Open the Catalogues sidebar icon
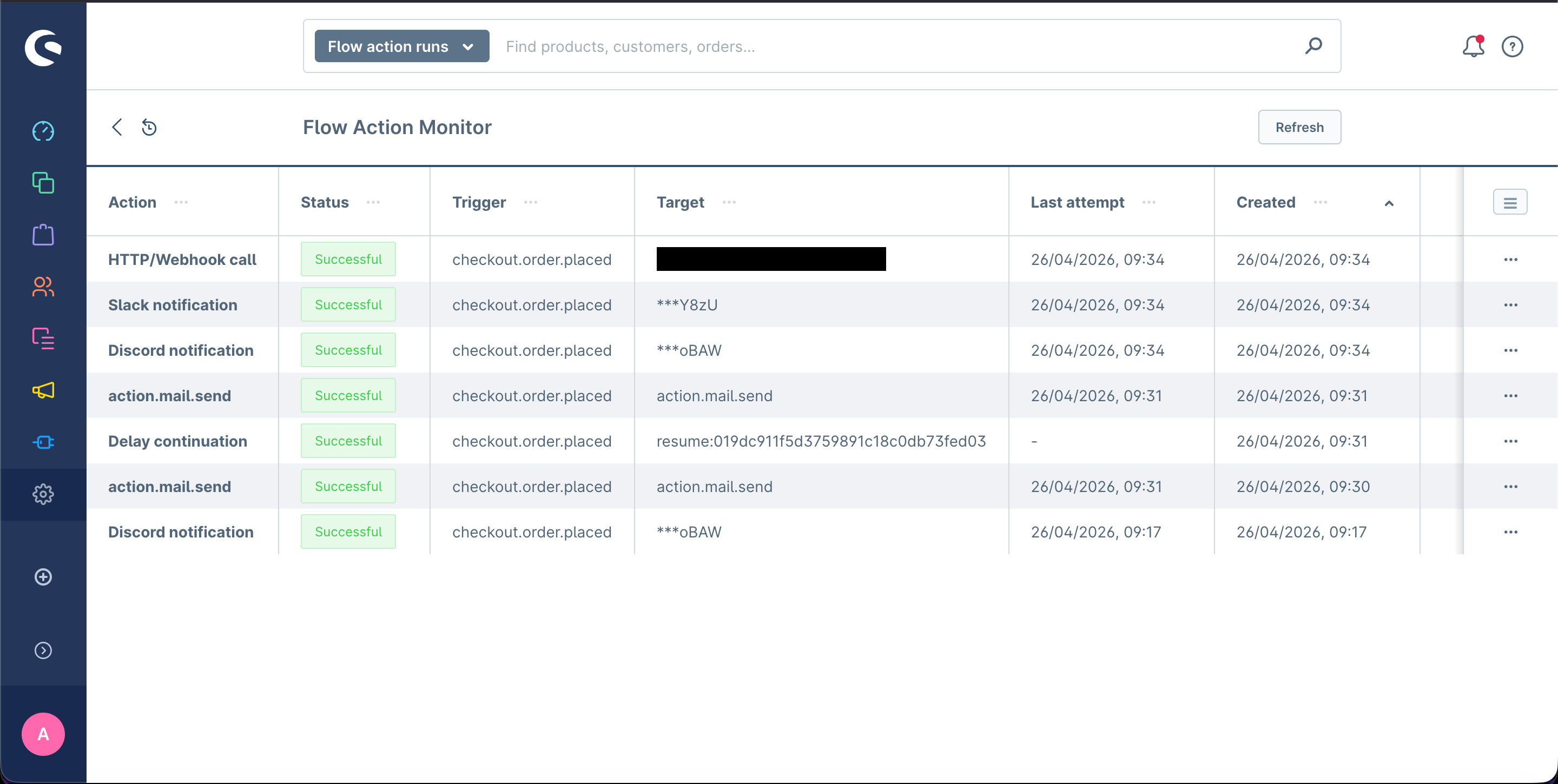The width and height of the screenshot is (1558, 784). pos(43,183)
